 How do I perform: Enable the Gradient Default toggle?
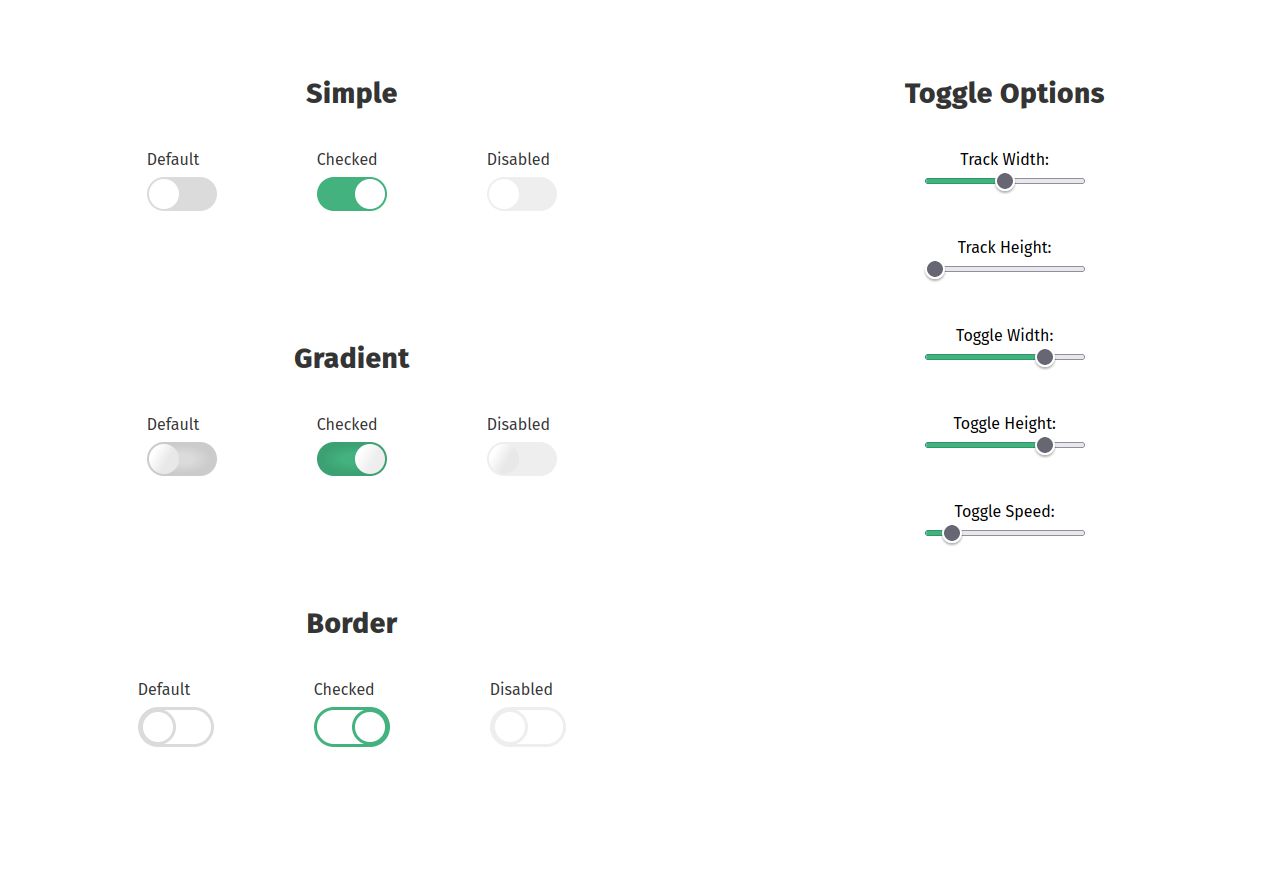tap(182, 459)
